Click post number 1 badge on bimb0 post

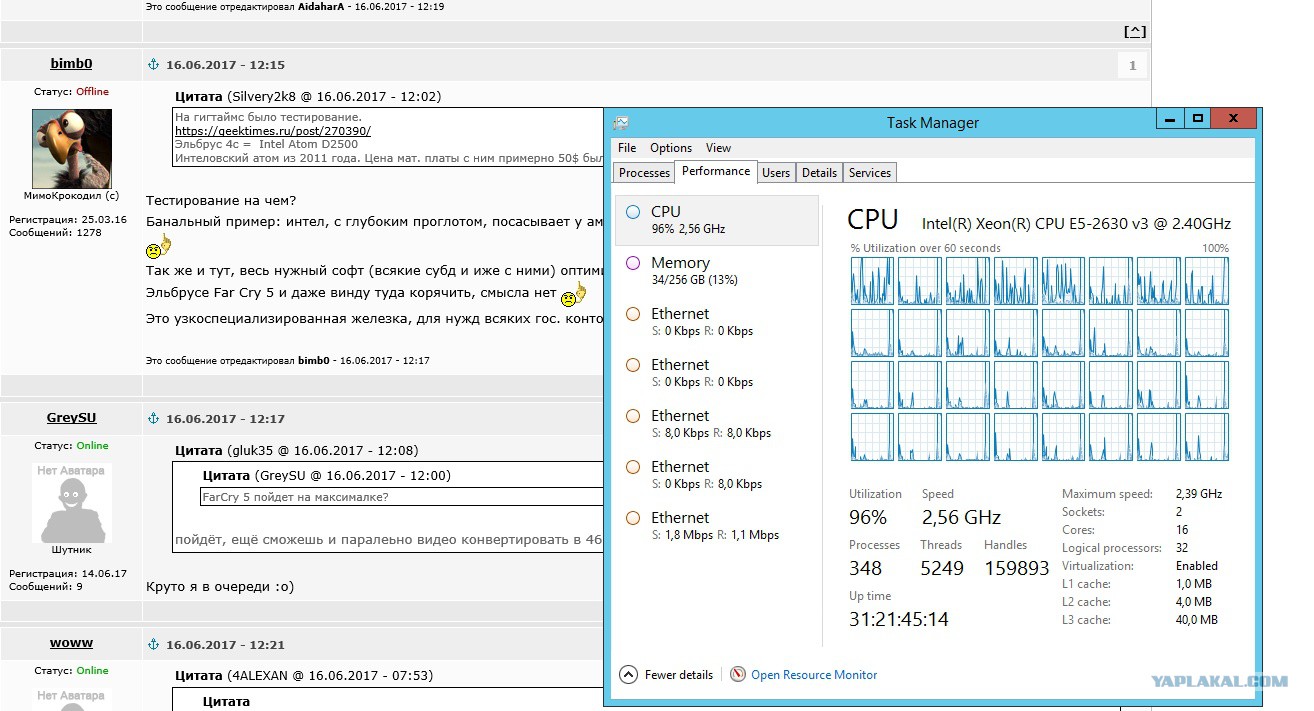pos(1133,66)
